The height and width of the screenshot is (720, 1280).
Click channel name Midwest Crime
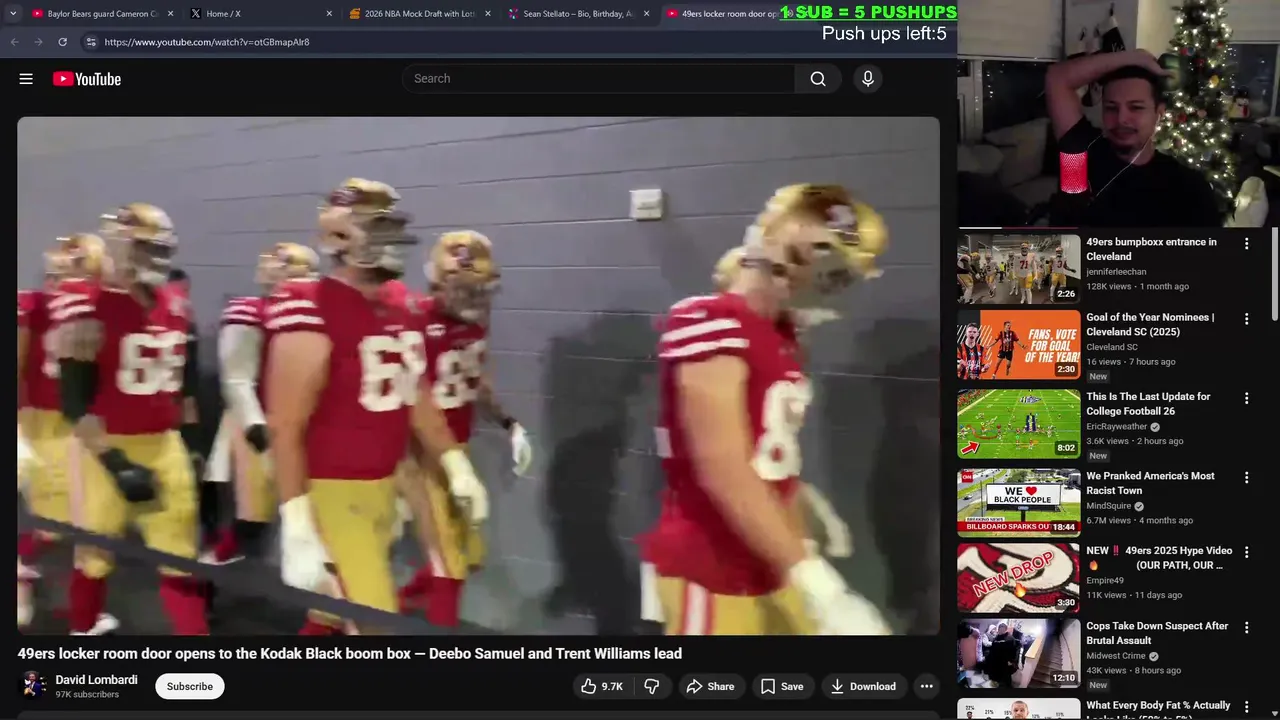tap(1118, 656)
